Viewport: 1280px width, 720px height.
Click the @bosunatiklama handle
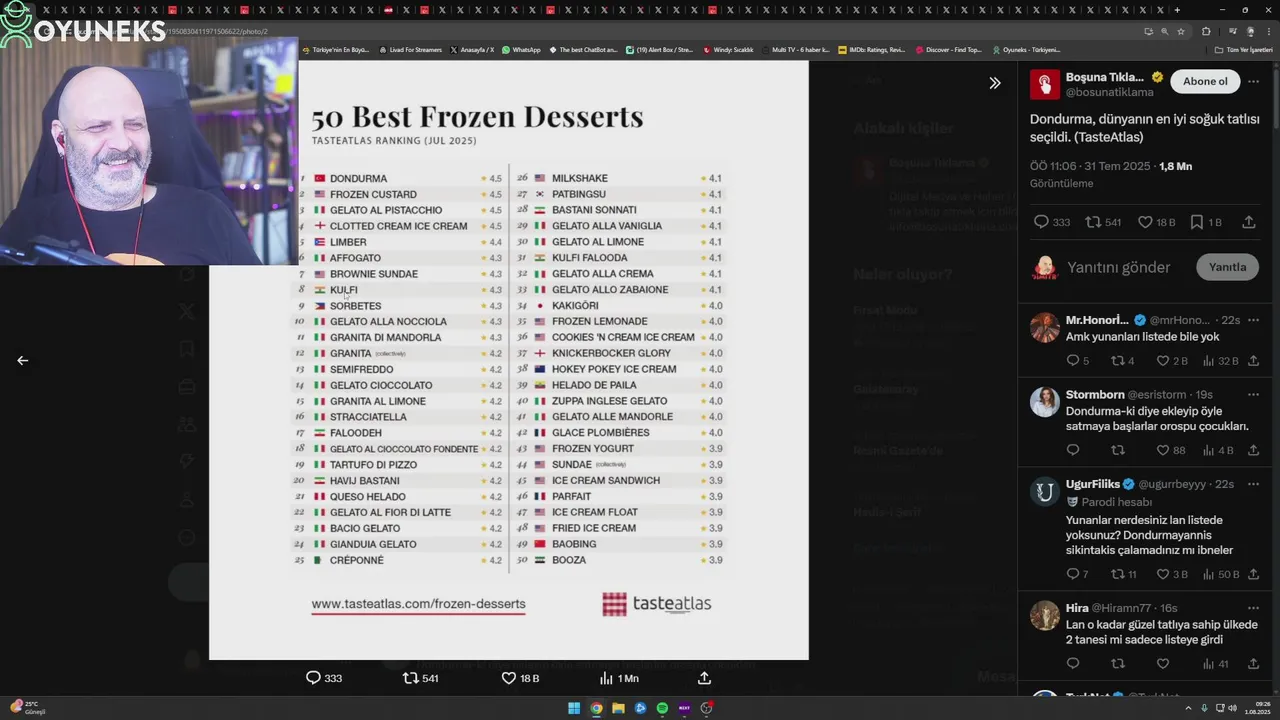[x=1109, y=92]
